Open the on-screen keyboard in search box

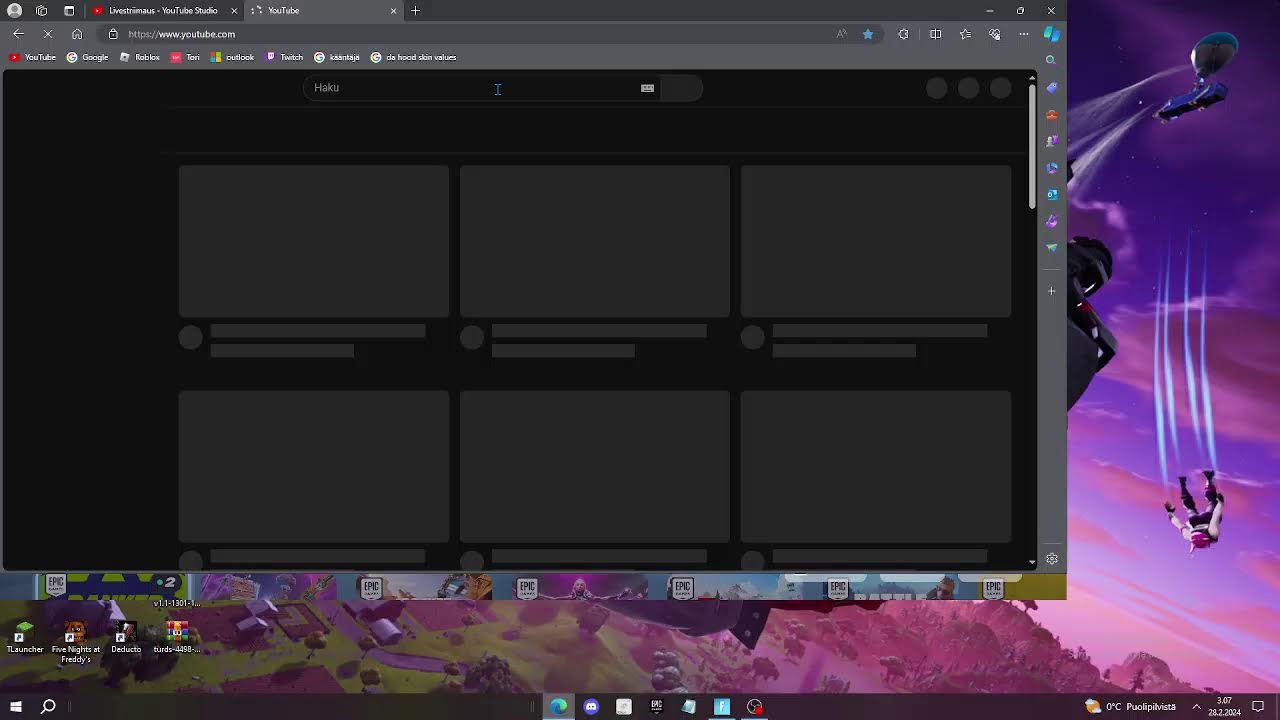pyautogui.click(x=647, y=88)
